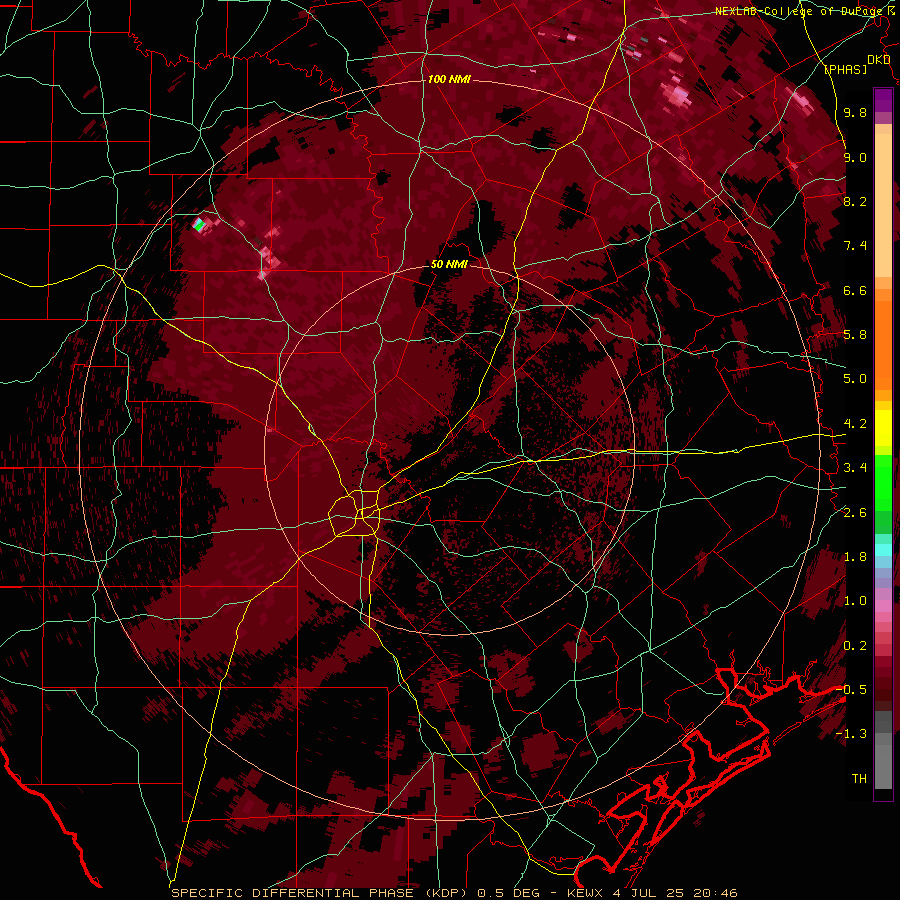
Task: Click the 6.6 scale label
Action: [x=855, y=290]
